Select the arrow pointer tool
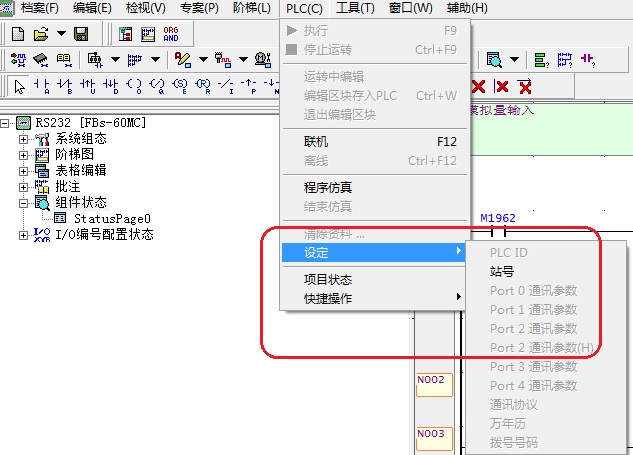This screenshot has width=633, height=455. (x=19, y=86)
